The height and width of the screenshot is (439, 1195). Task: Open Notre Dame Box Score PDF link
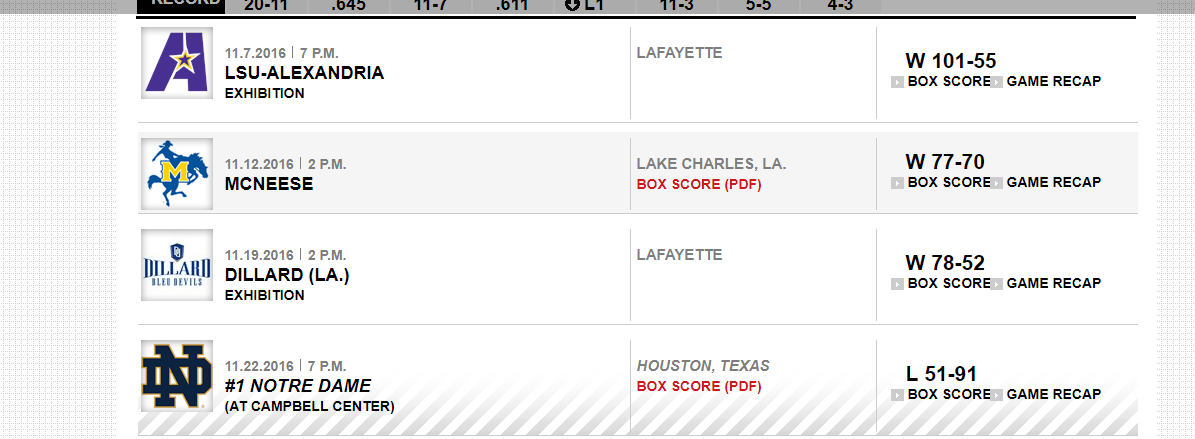(699, 386)
